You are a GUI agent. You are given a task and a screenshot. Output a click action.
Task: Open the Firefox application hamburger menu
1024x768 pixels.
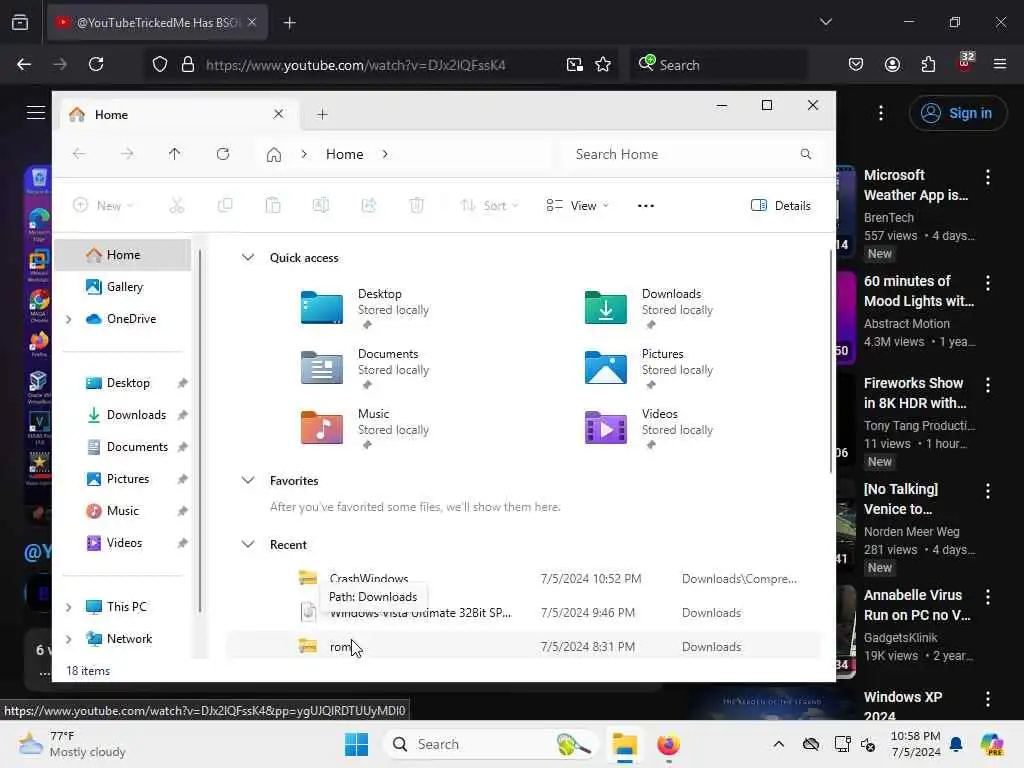[x=1000, y=64]
